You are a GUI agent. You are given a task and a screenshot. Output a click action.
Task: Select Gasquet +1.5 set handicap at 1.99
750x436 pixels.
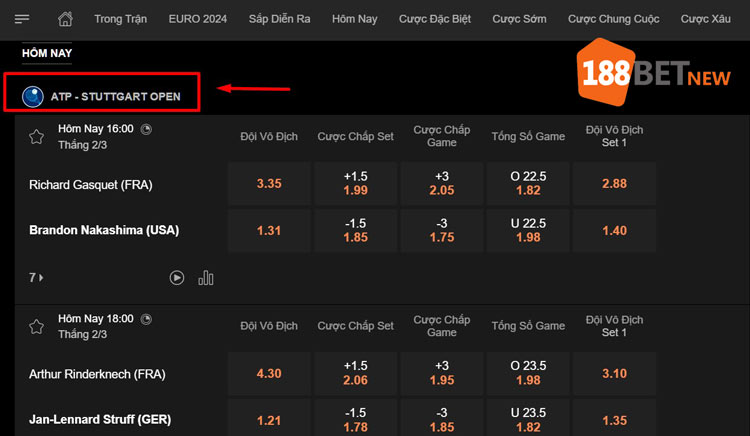click(355, 184)
